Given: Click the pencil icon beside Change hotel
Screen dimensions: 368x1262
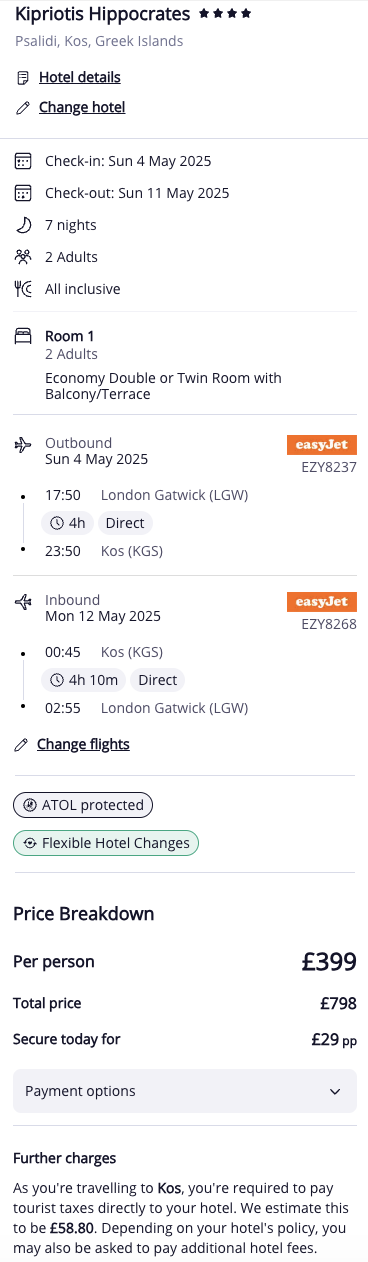Looking at the screenshot, I should pyautogui.click(x=23, y=108).
